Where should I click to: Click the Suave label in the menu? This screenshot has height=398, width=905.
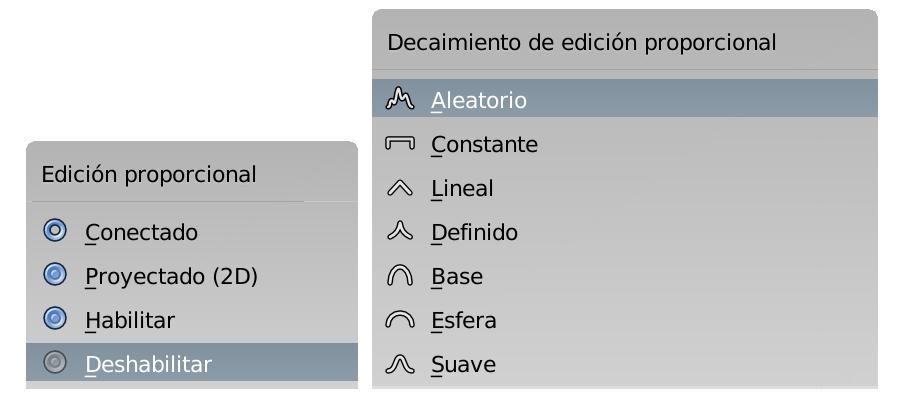(x=463, y=365)
